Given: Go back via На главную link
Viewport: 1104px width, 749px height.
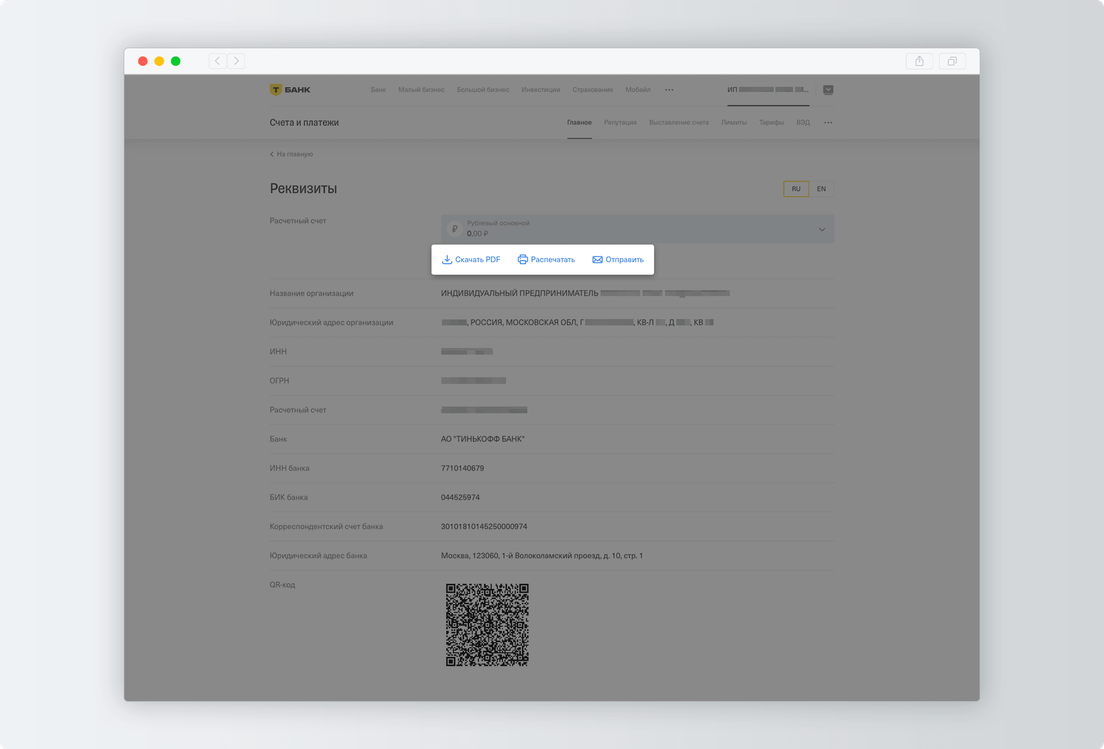Looking at the screenshot, I should (291, 154).
